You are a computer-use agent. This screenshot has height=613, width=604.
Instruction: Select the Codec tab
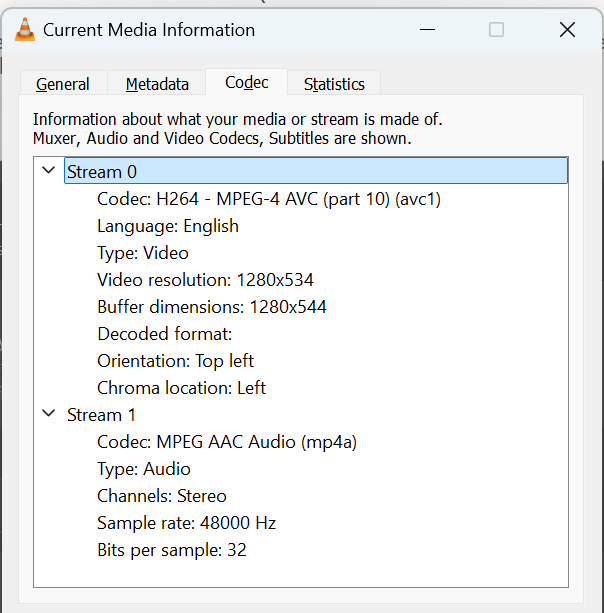click(246, 83)
